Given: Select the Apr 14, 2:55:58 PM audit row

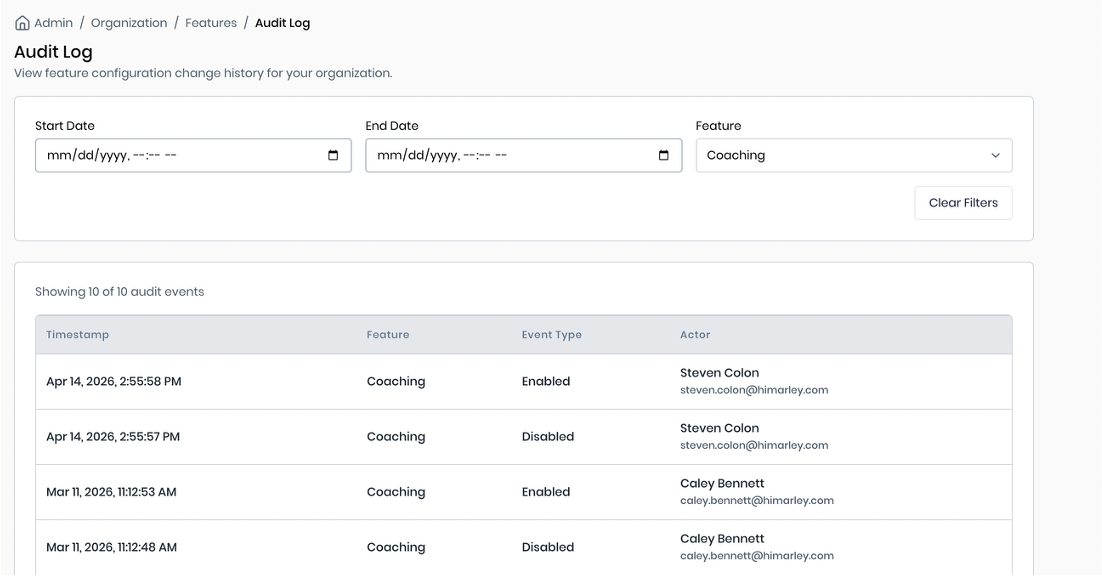Looking at the screenshot, I should click(x=114, y=382).
